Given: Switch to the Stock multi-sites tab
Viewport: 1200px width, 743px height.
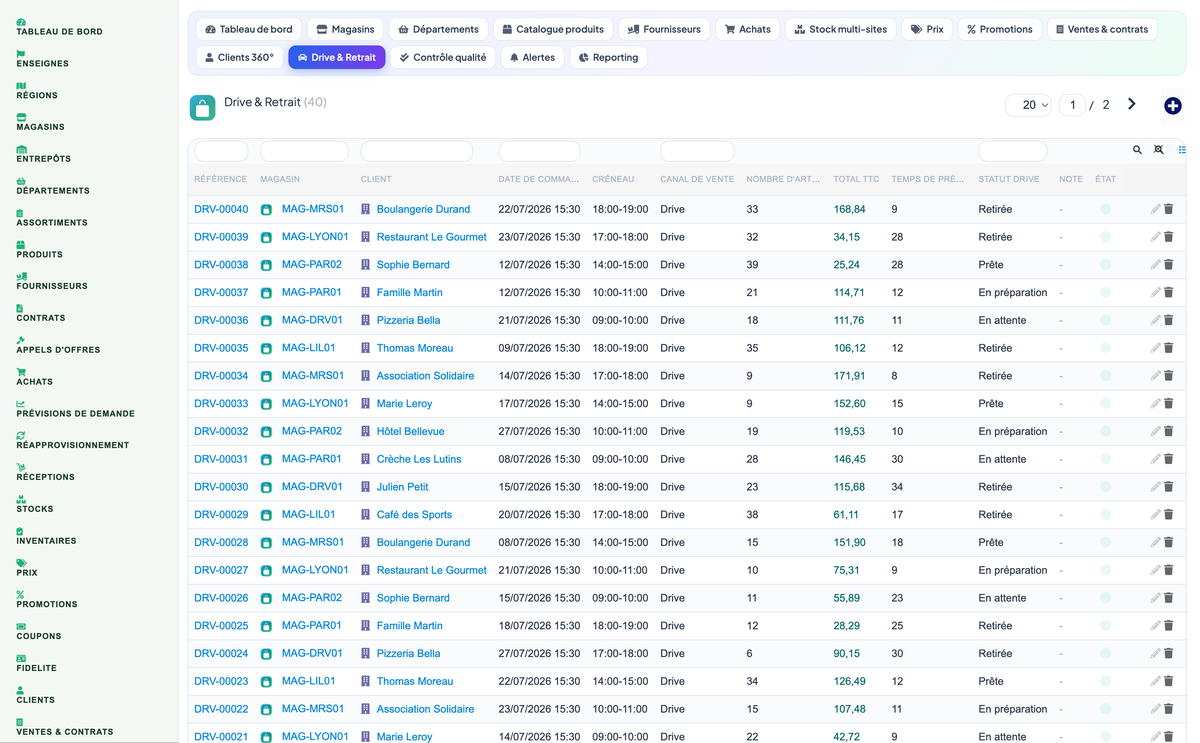Looking at the screenshot, I should tap(840, 29).
